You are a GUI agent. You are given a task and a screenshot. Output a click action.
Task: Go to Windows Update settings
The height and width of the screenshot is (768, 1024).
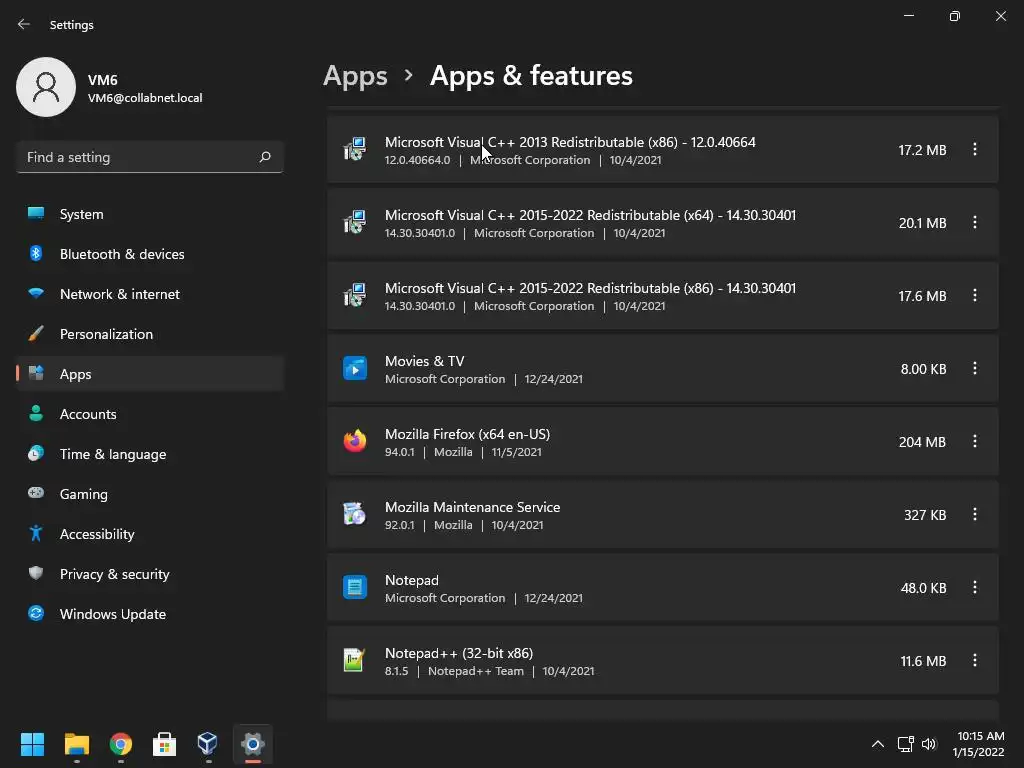pos(112,614)
